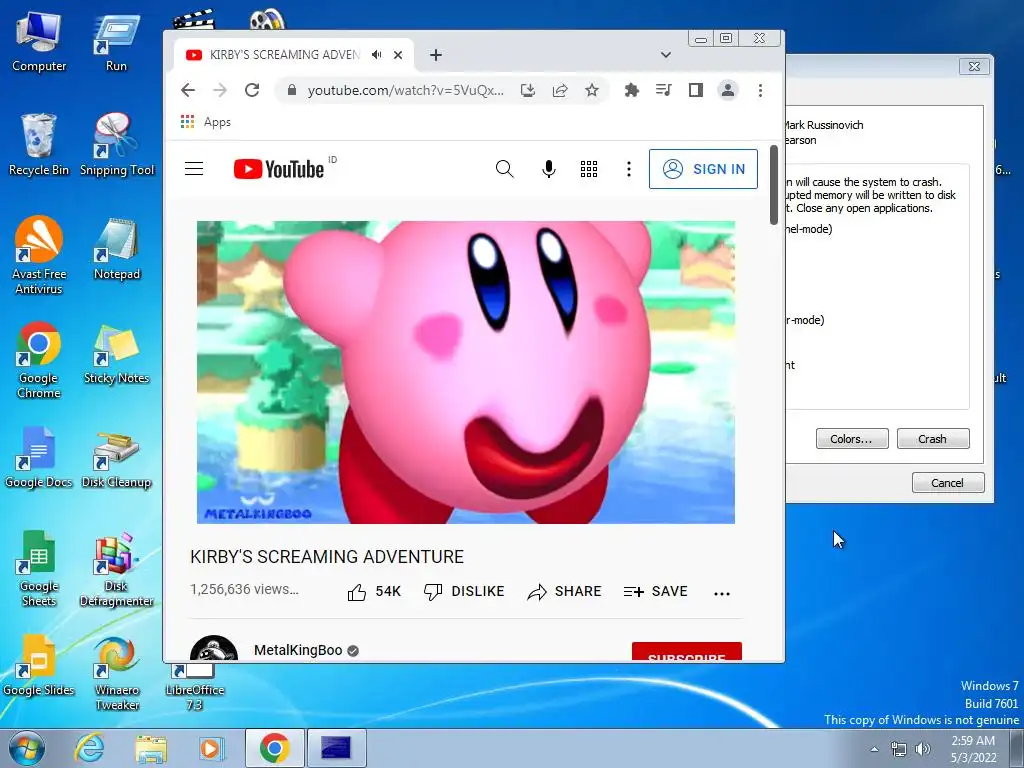
Task: Open the network tray icon
Action: pos(899,749)
